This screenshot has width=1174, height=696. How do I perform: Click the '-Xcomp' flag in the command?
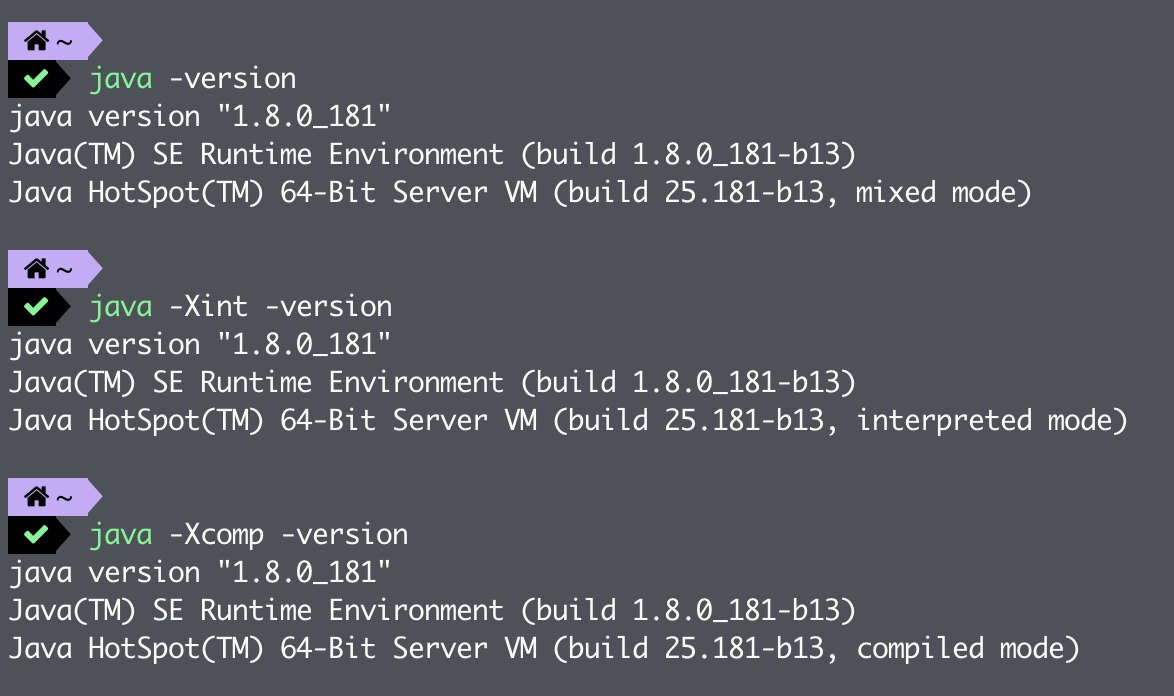pos(216,534)
